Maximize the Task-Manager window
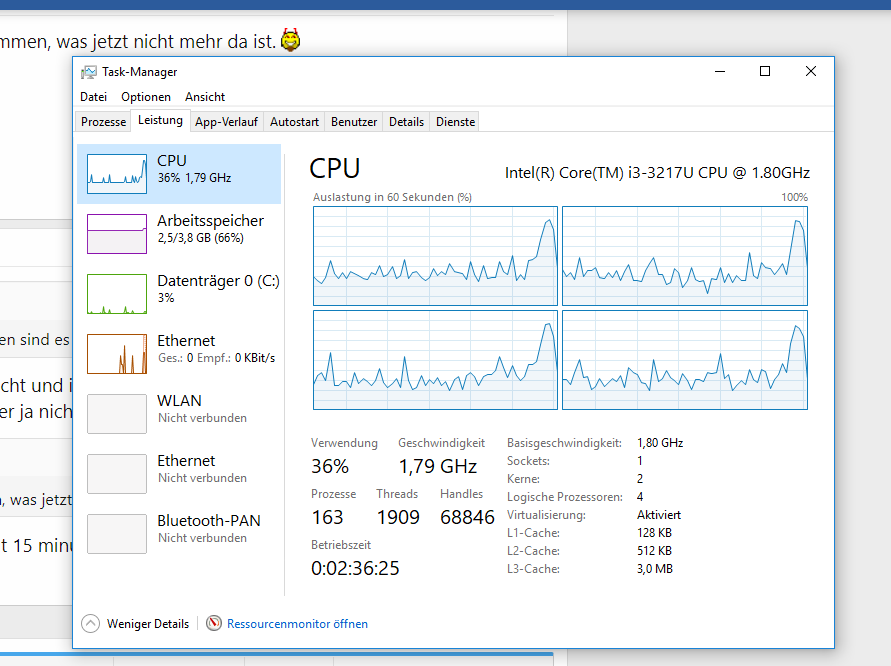This screenshot has width=891, height=666. point(765,72)
